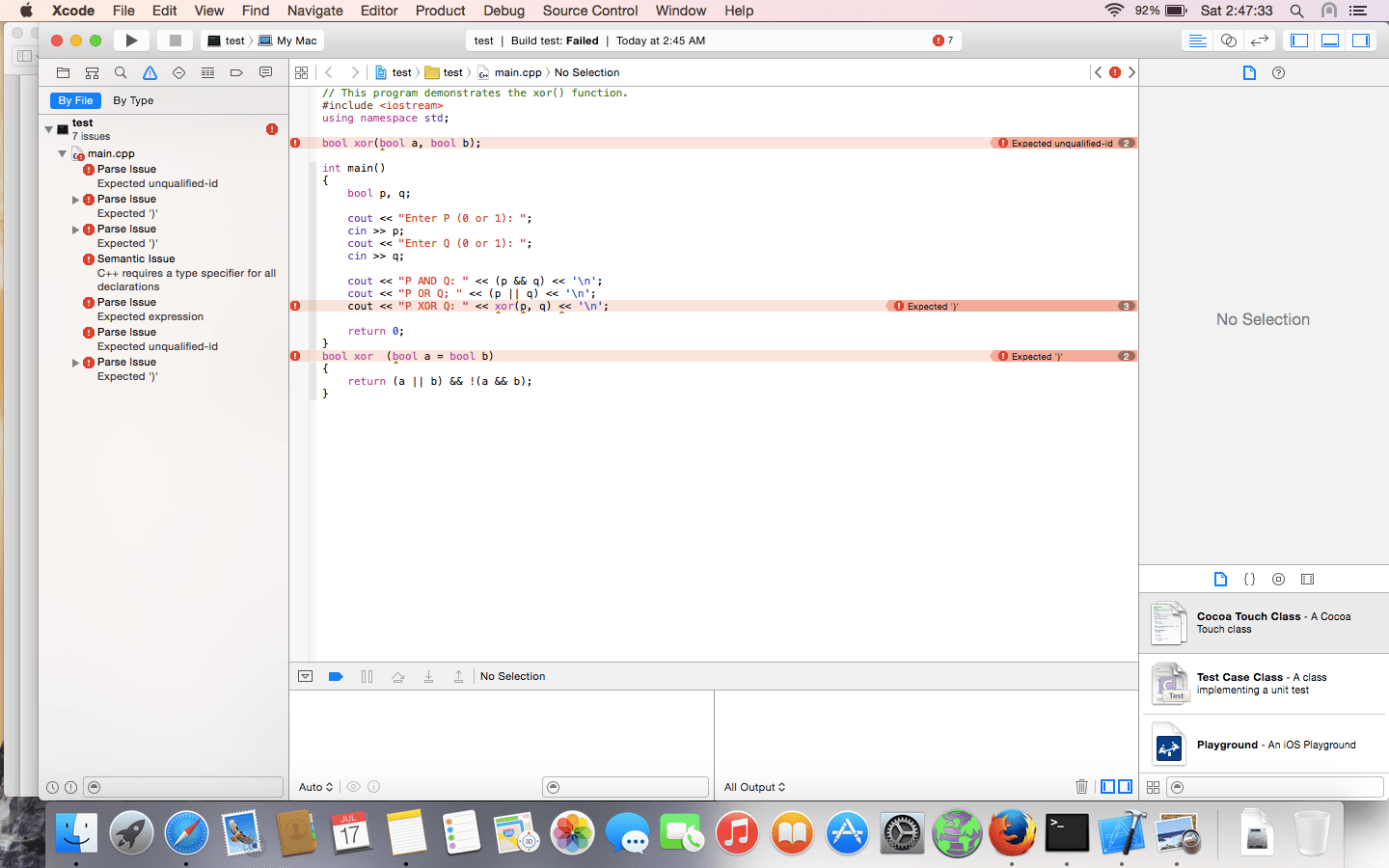Image resolution: width=1389 pixels, height=868 pixels.
Task: Toggle the Debug area visibility
Action: coord(1330,41)
